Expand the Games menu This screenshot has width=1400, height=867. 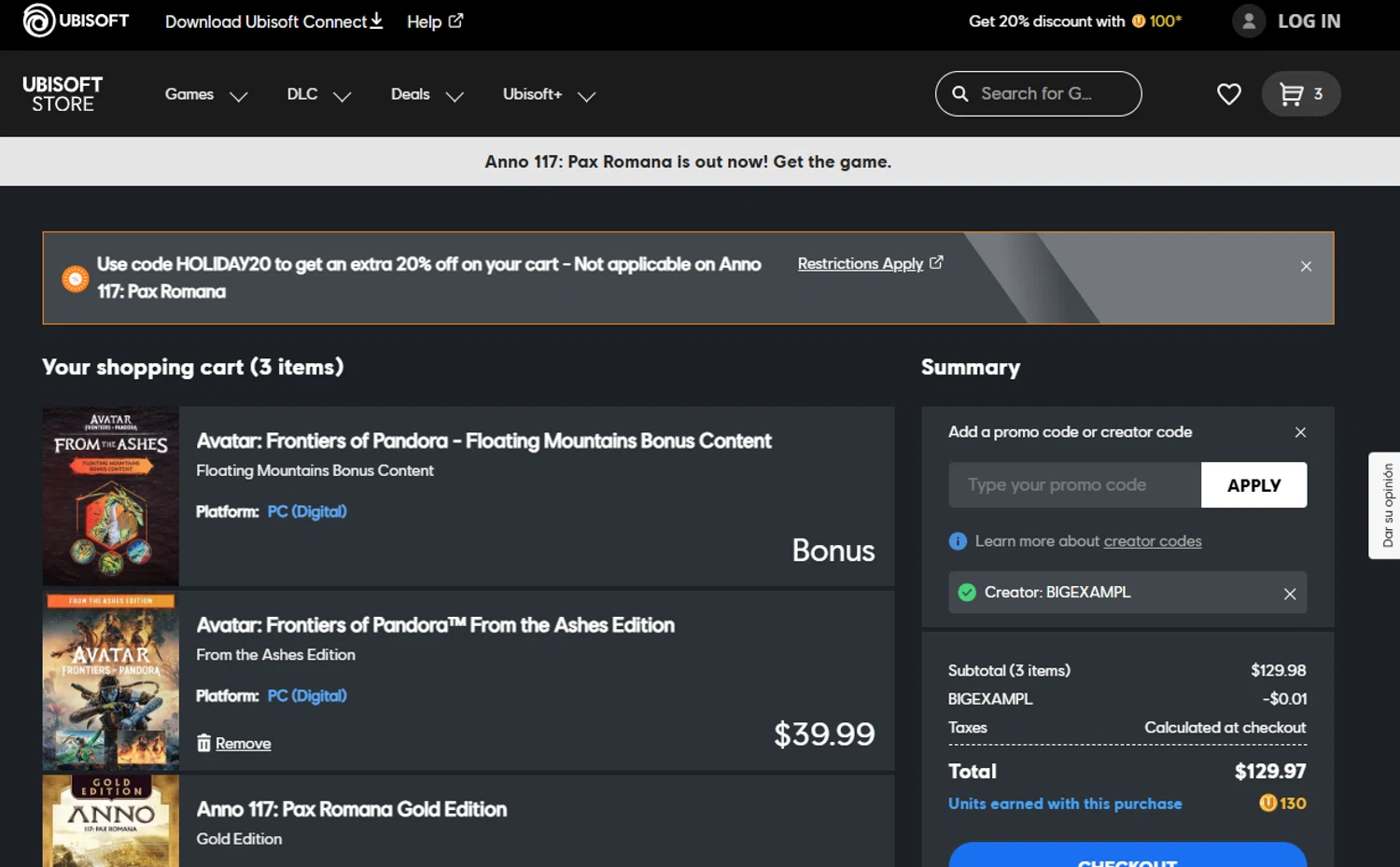(206, 94)
